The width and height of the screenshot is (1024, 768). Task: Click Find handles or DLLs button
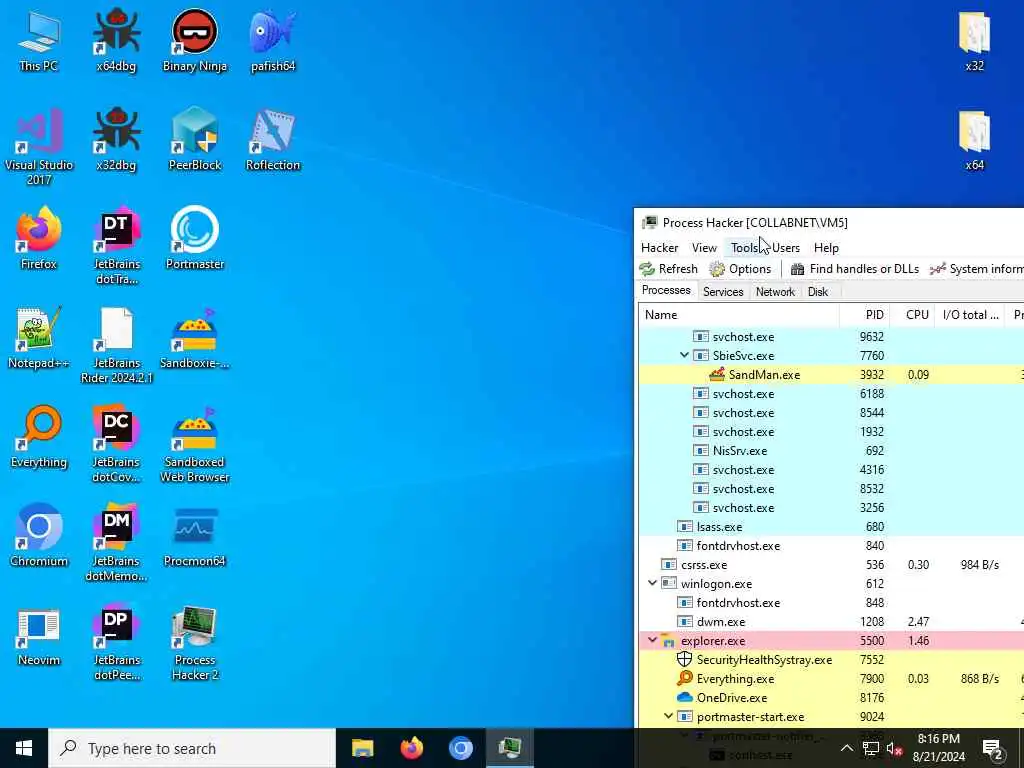[x=855, y=269]
